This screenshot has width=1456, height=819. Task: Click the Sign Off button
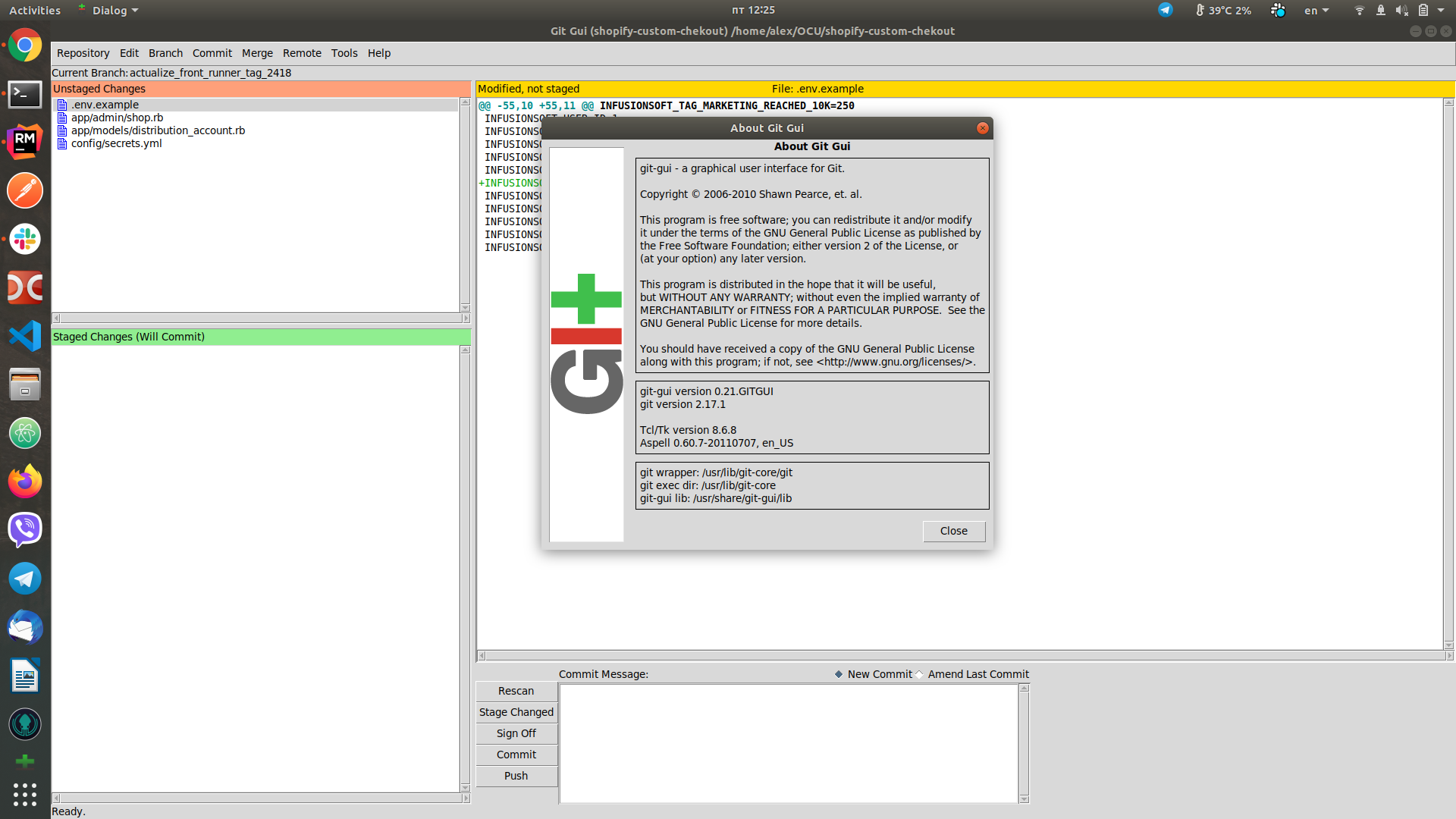click(516, 733)
